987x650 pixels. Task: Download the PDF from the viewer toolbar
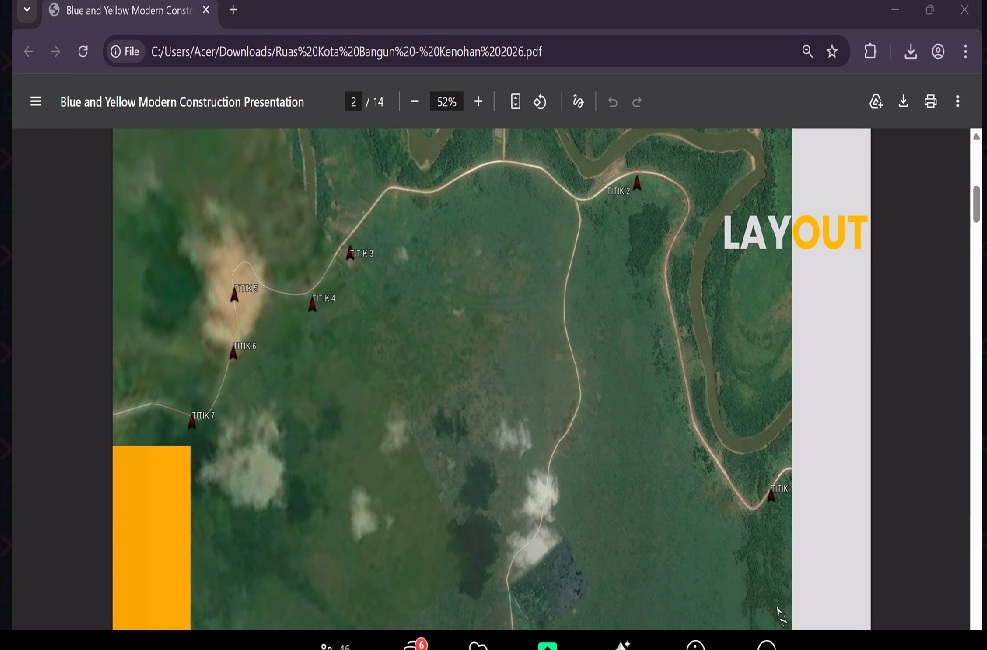pyautogui.click(x=903, y=102)
